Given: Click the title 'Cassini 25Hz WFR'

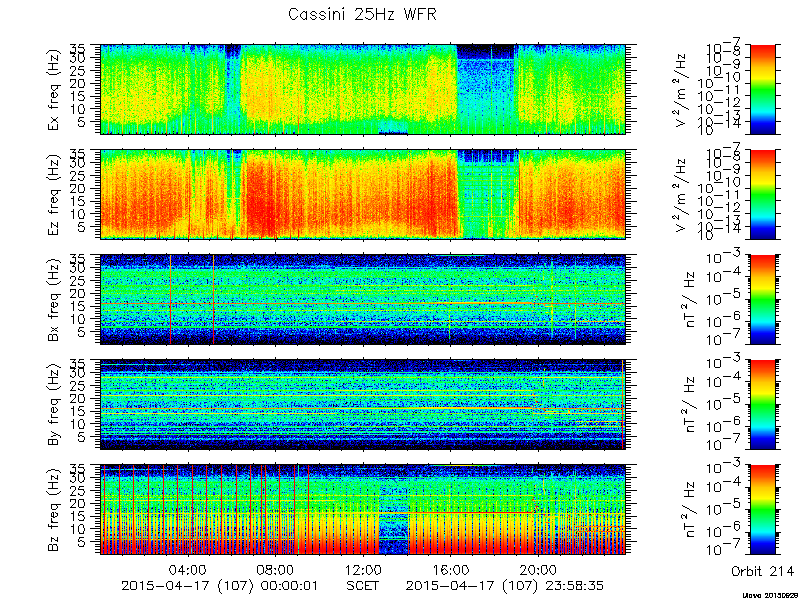Looking at the screenshot, I should (x=362, y=14).
